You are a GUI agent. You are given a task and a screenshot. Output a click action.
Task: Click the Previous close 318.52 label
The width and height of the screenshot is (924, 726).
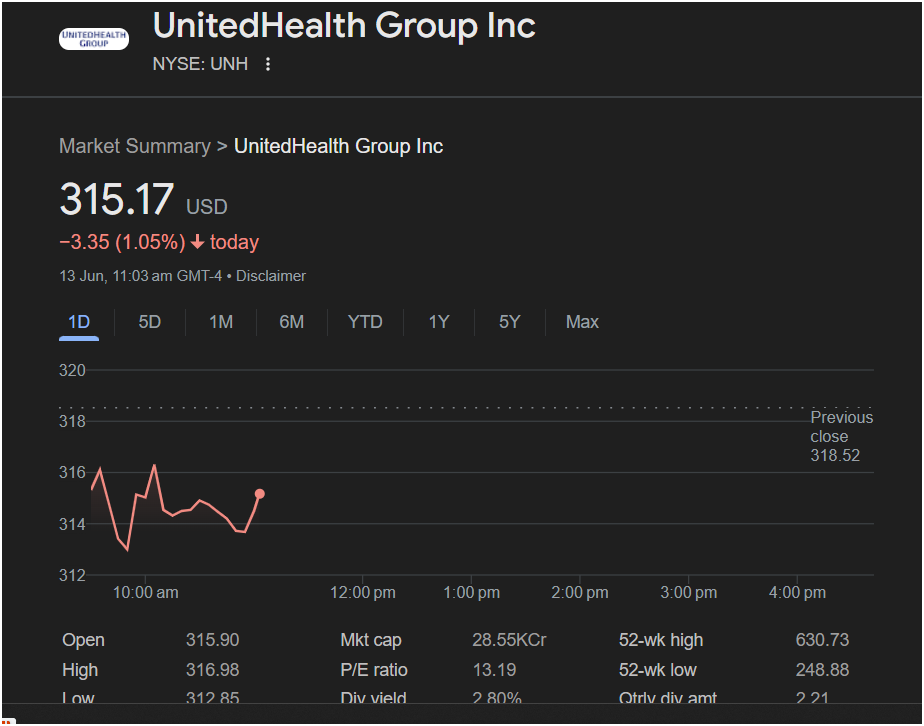point(842,436)
